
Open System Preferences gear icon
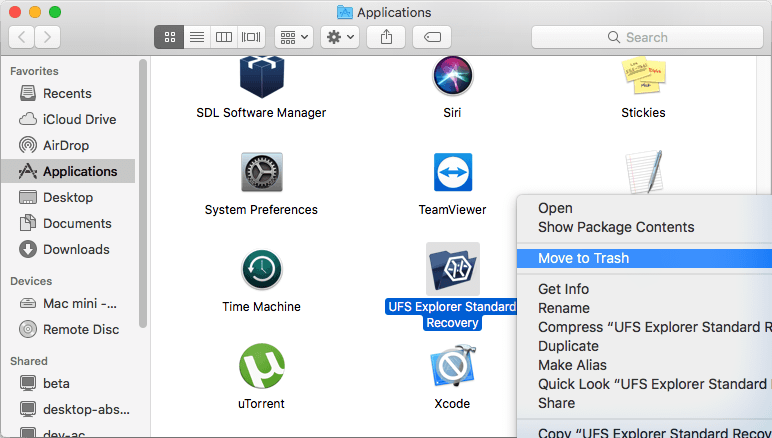[261, 172]
